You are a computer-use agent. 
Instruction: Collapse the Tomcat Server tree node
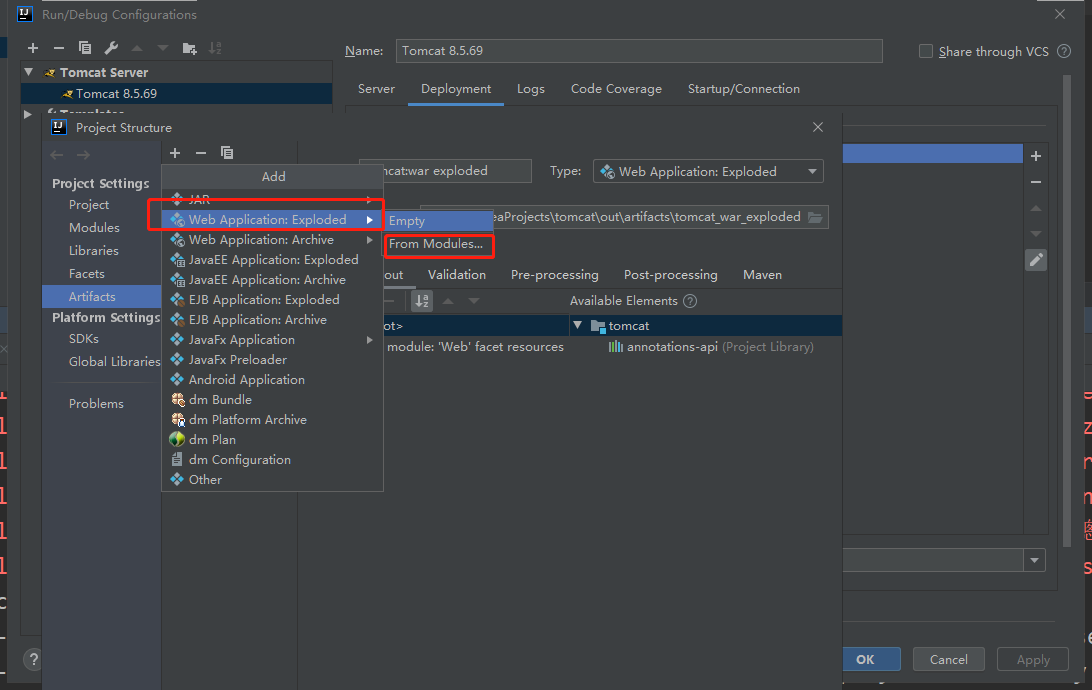29,72
